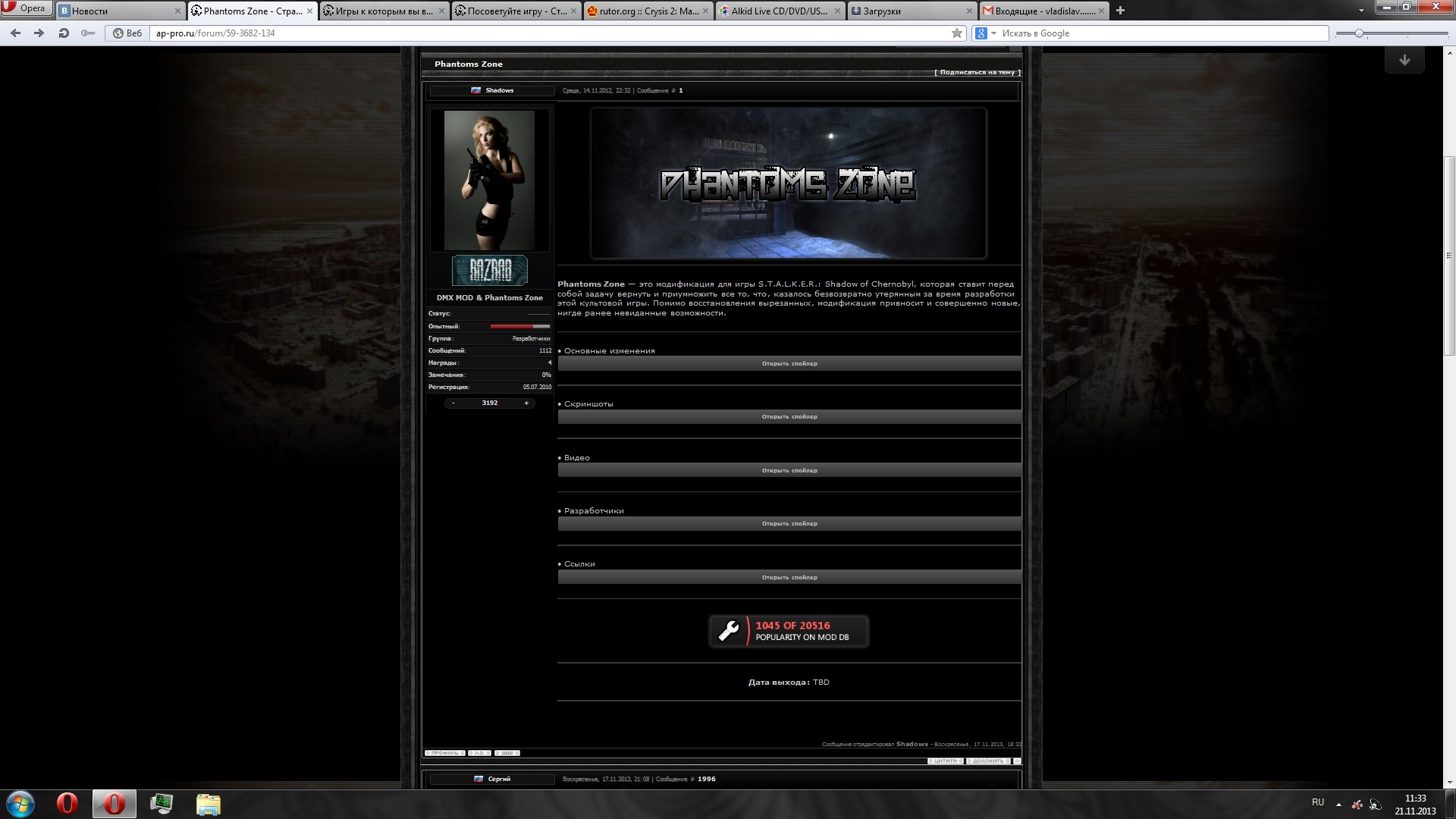1456x819 pixels.
Task: Quote the post with Цитата button
Action: 946,761
